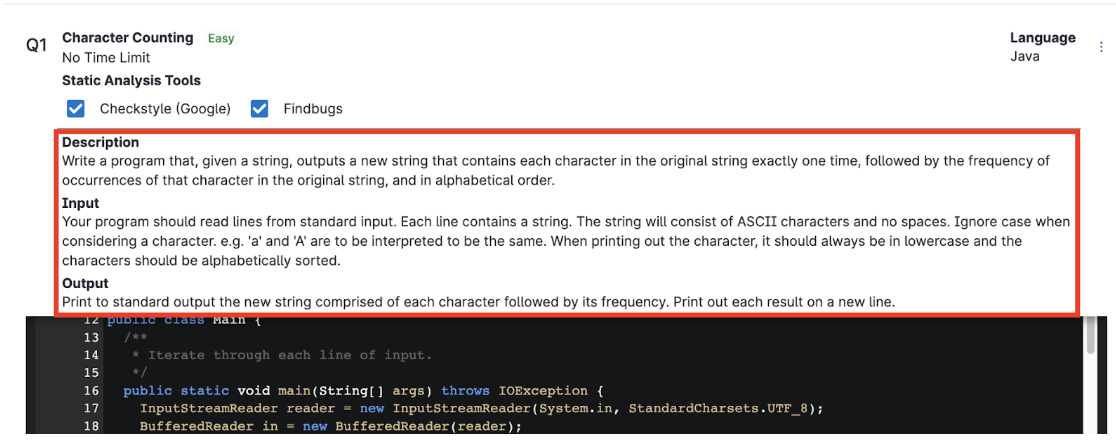This screenshot has width=1116, height=446.
Task: Open the three-dot question options menu
Action: [1101, 47]
